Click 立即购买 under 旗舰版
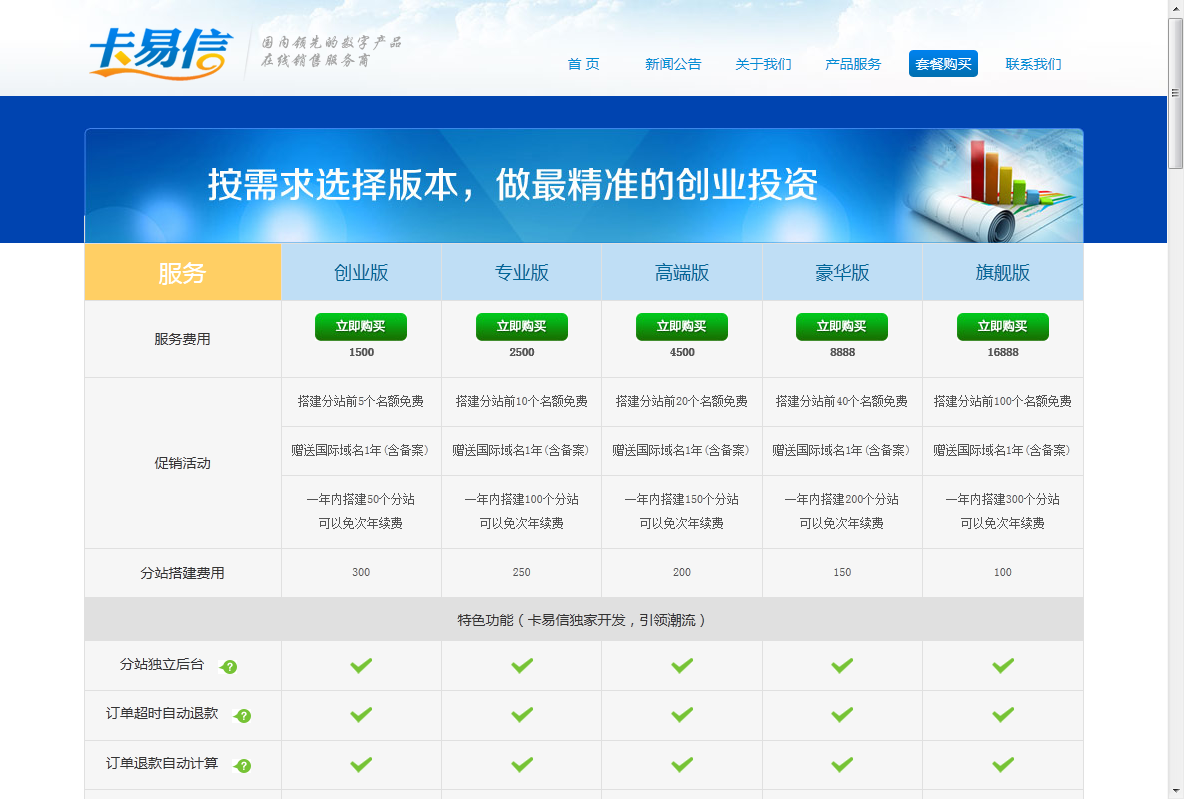This screenshot has width=1184, height=799. [1002, 326]
